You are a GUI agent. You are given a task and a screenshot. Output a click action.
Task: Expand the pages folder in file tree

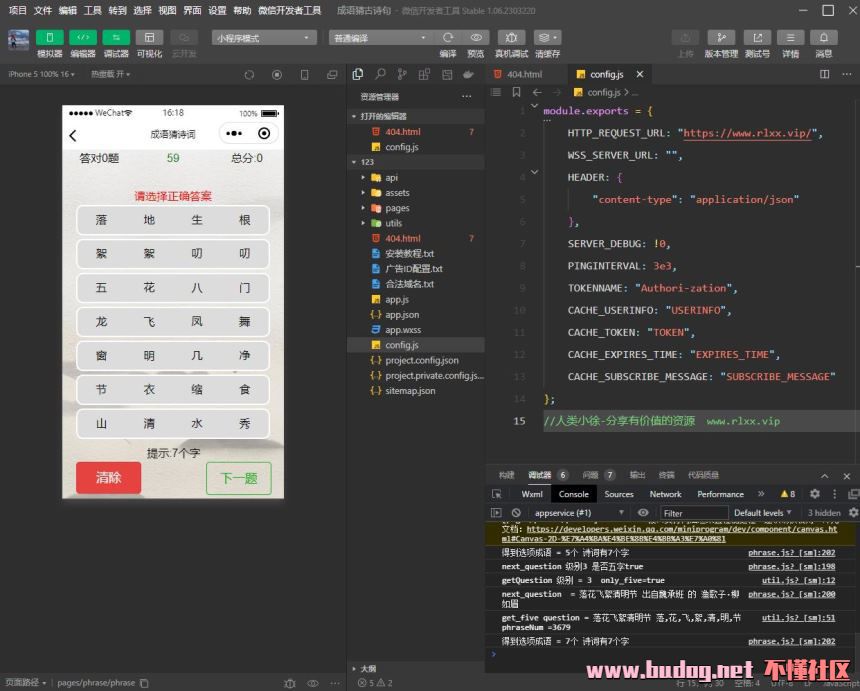(x=397, y=208)
